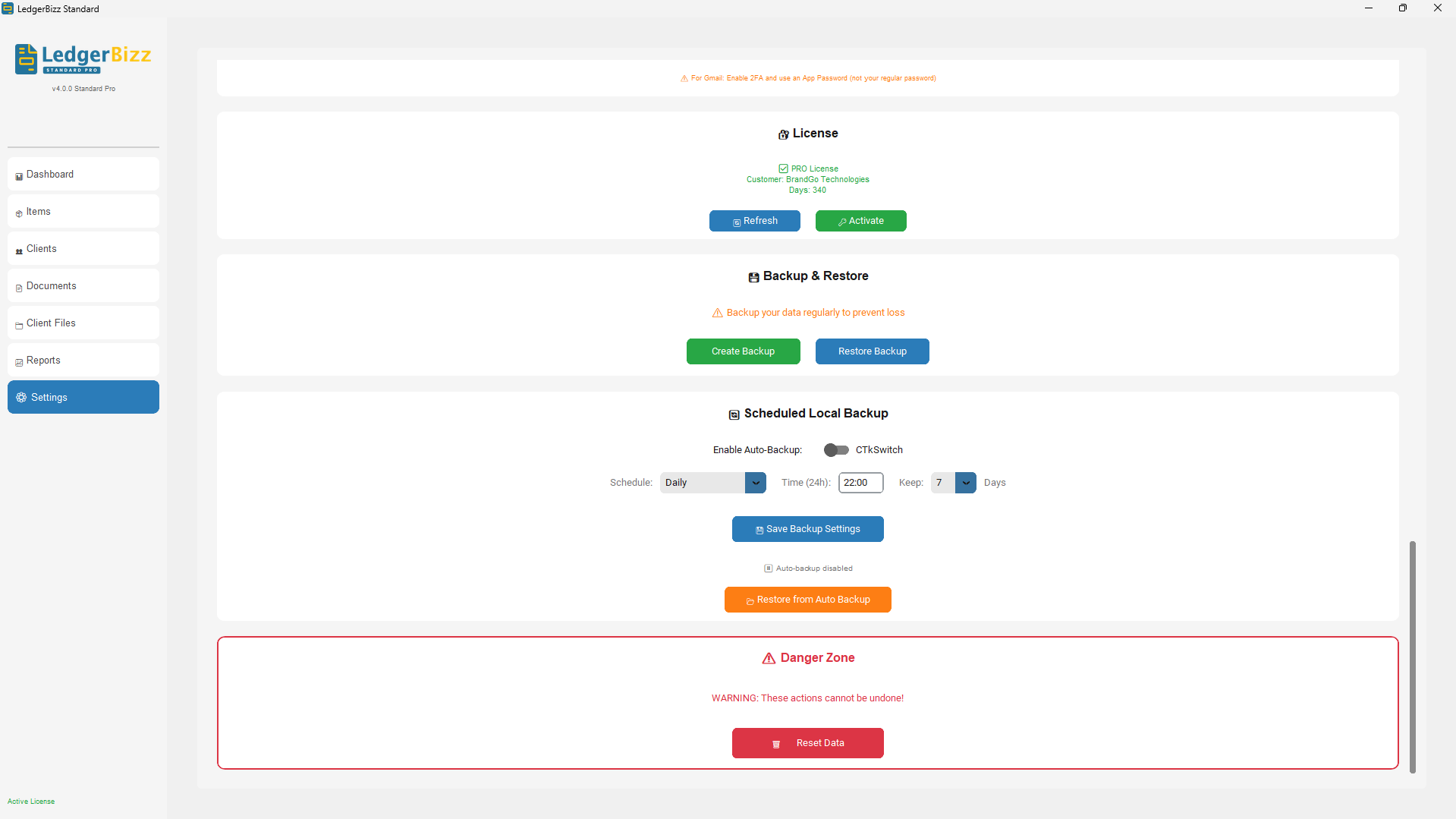This screenshot has width=1456, height=819.
Task: Navigate to Documents
Action: point(83,285)
